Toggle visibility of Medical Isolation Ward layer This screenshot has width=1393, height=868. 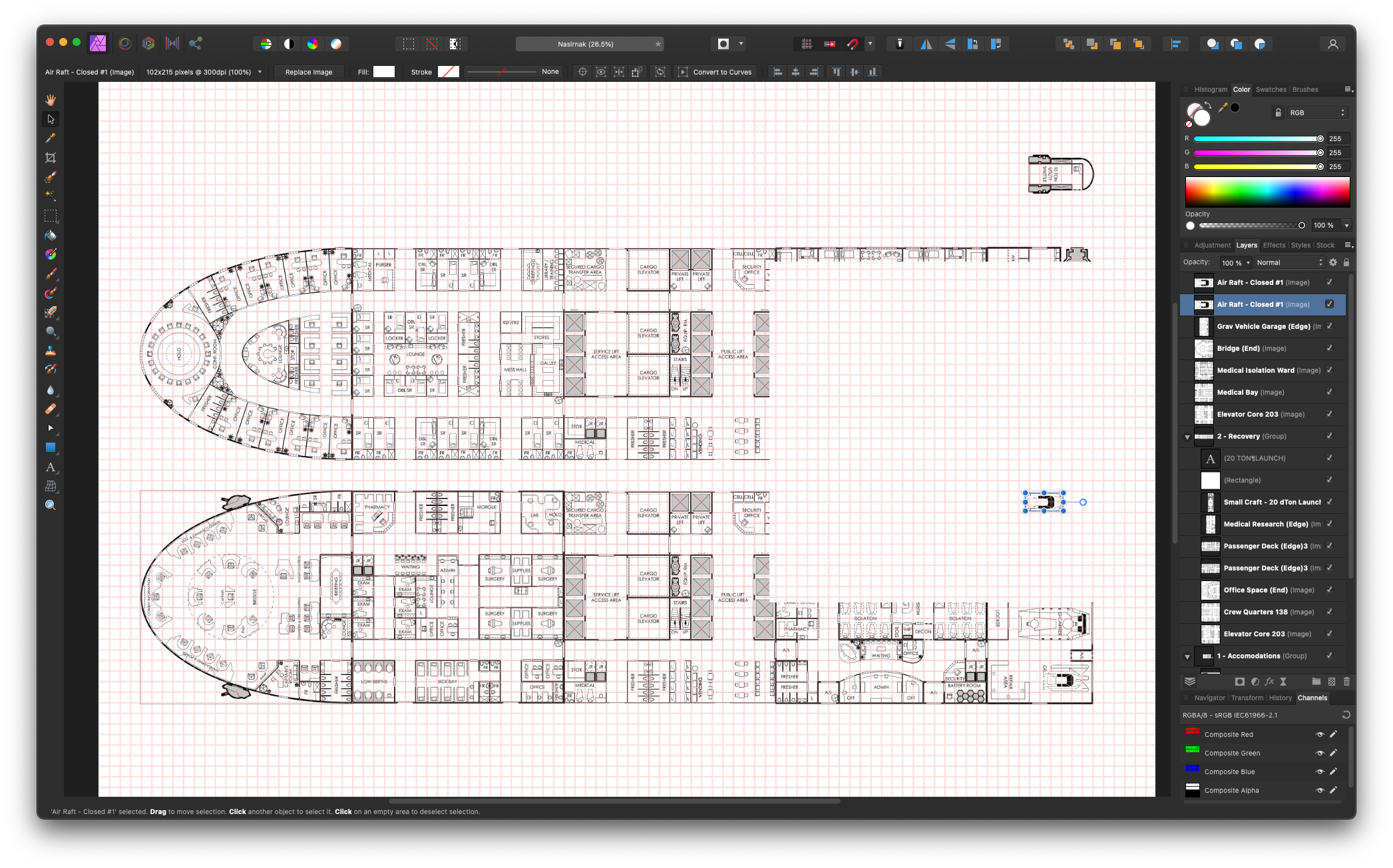(x=1329, y=370)
